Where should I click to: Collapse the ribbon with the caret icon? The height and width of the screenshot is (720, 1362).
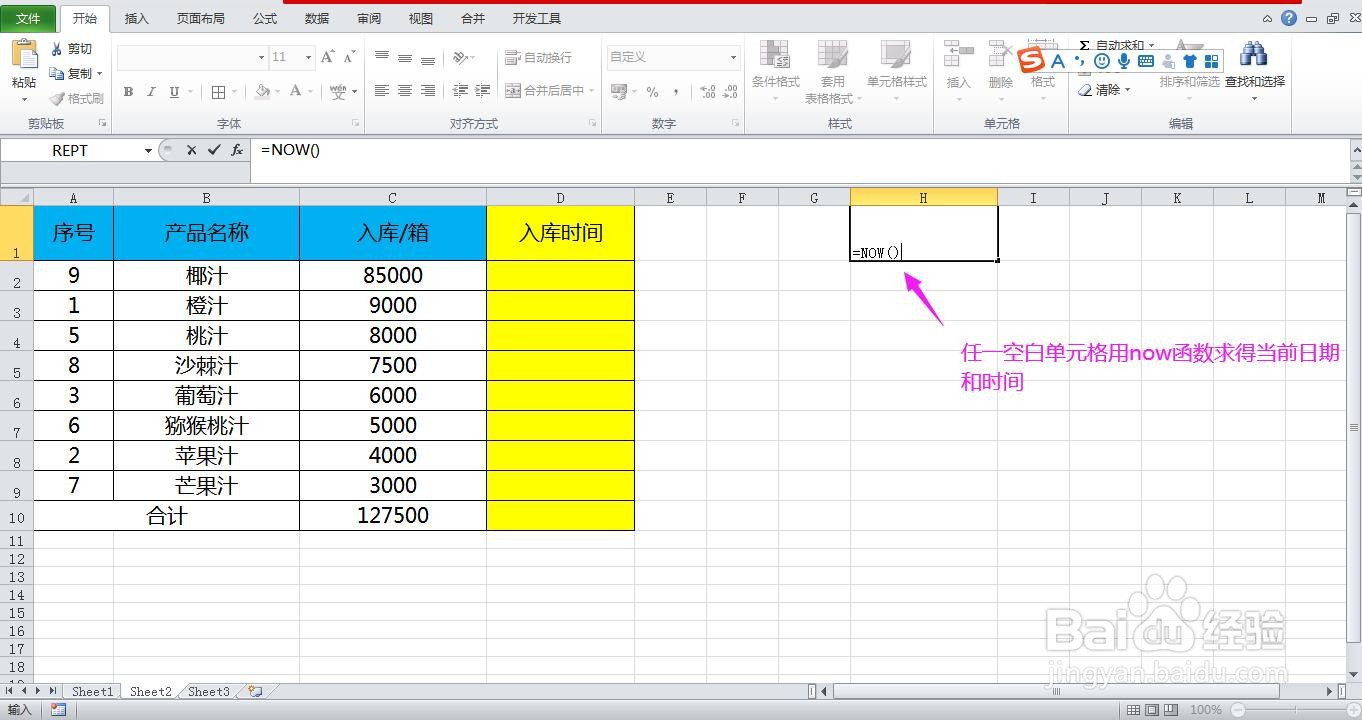tap(1268, 18)
